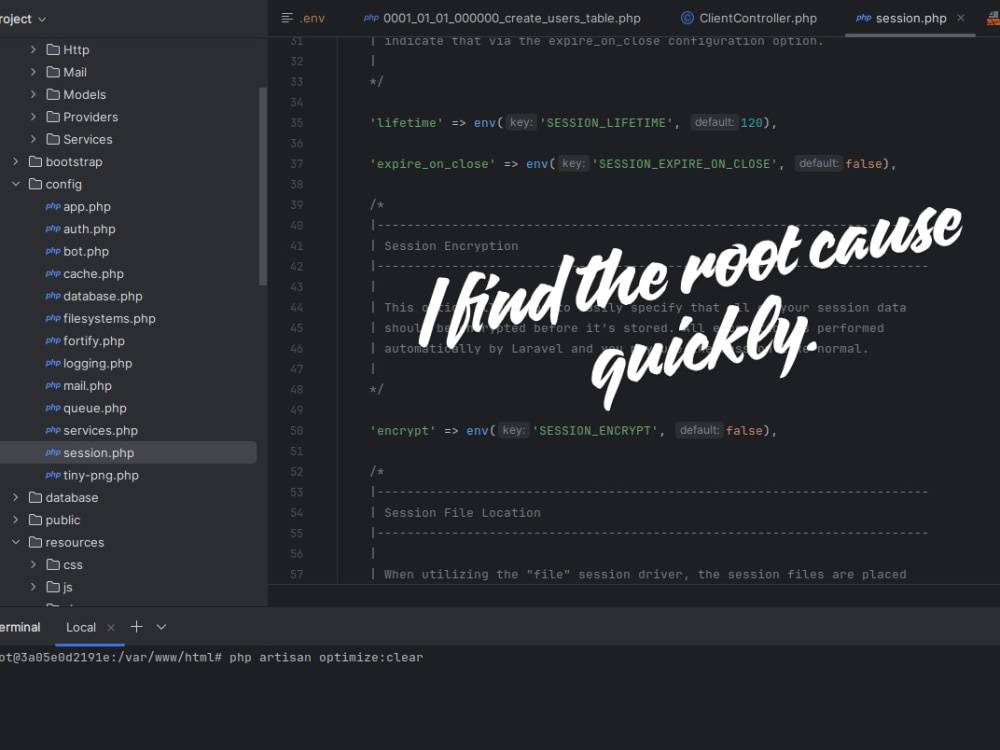1000x750 pixels.
Task: Open the Project view dropdown
Action: point(42,20)
